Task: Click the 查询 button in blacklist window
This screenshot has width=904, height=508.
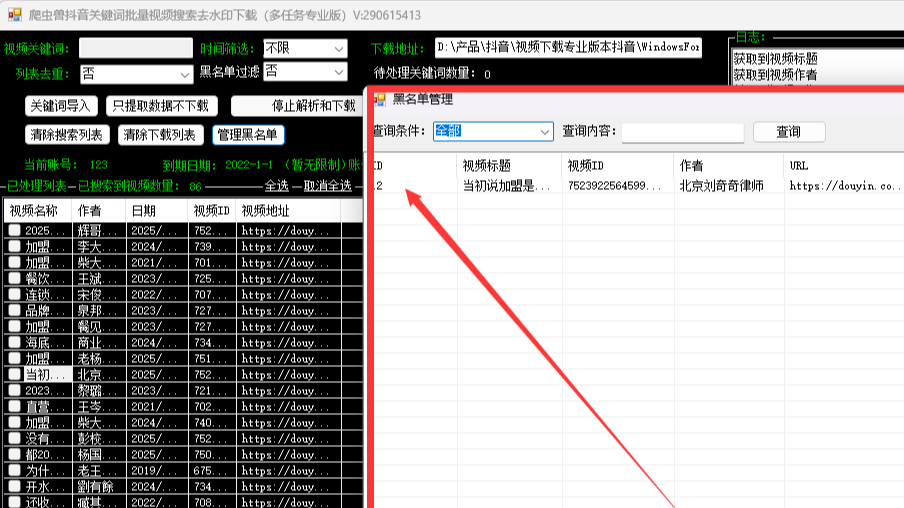Action: click(789, 132)
